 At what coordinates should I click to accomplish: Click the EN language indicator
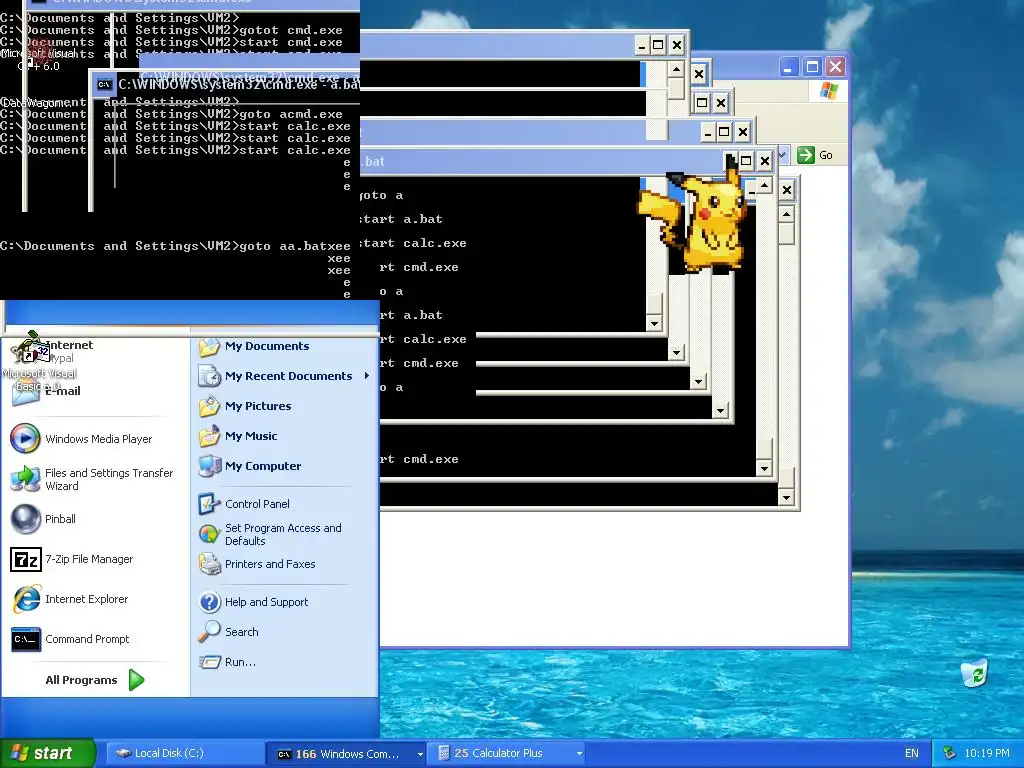point(912,753)
